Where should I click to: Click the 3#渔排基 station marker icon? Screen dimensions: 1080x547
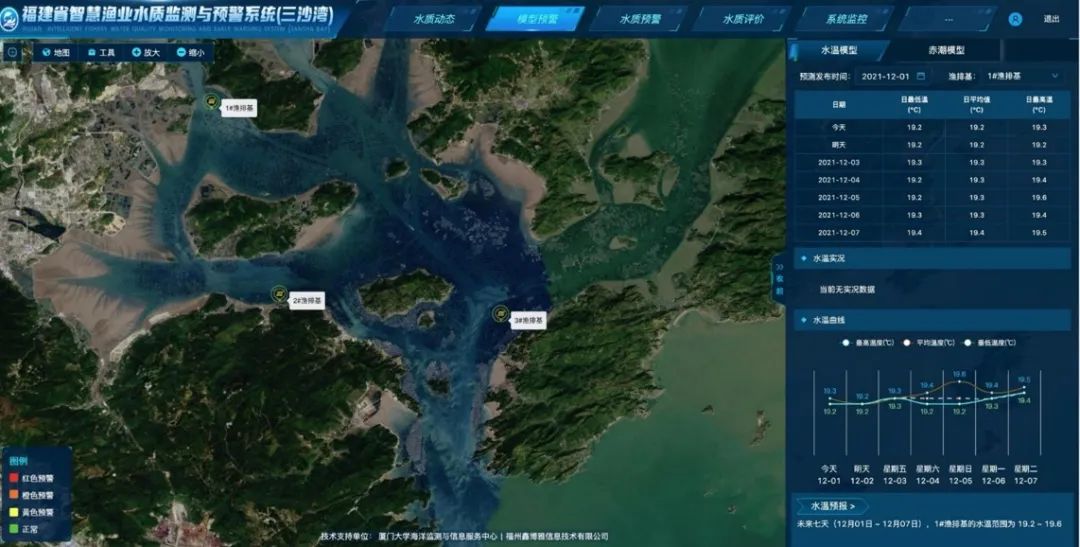coord(500,313)
